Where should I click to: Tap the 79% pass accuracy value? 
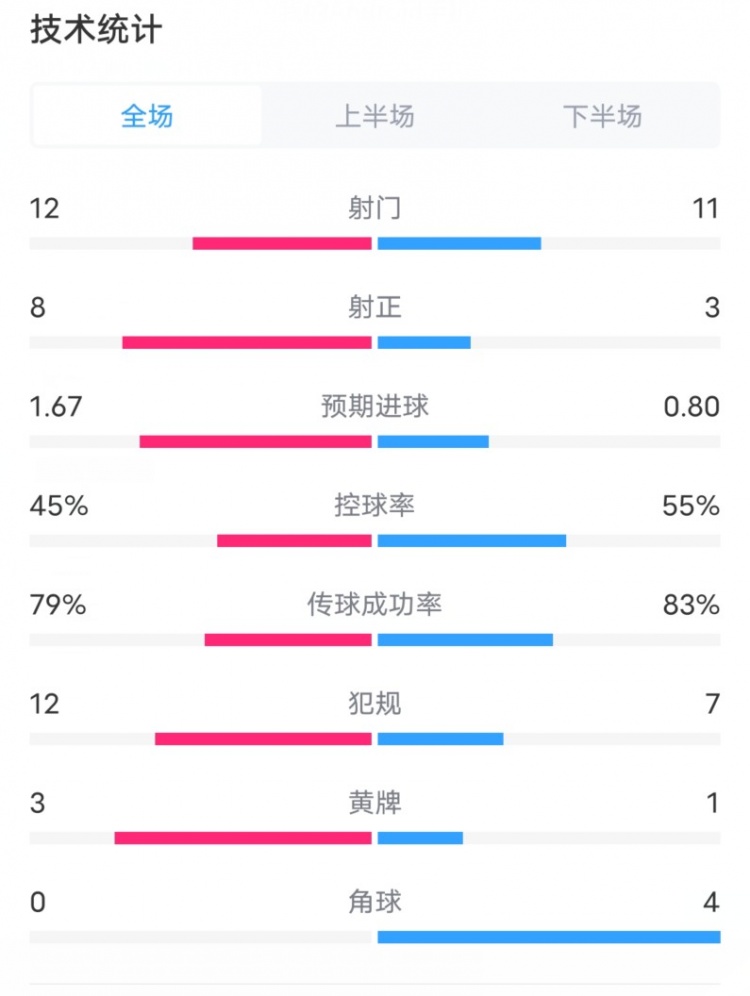click(58, 604)
